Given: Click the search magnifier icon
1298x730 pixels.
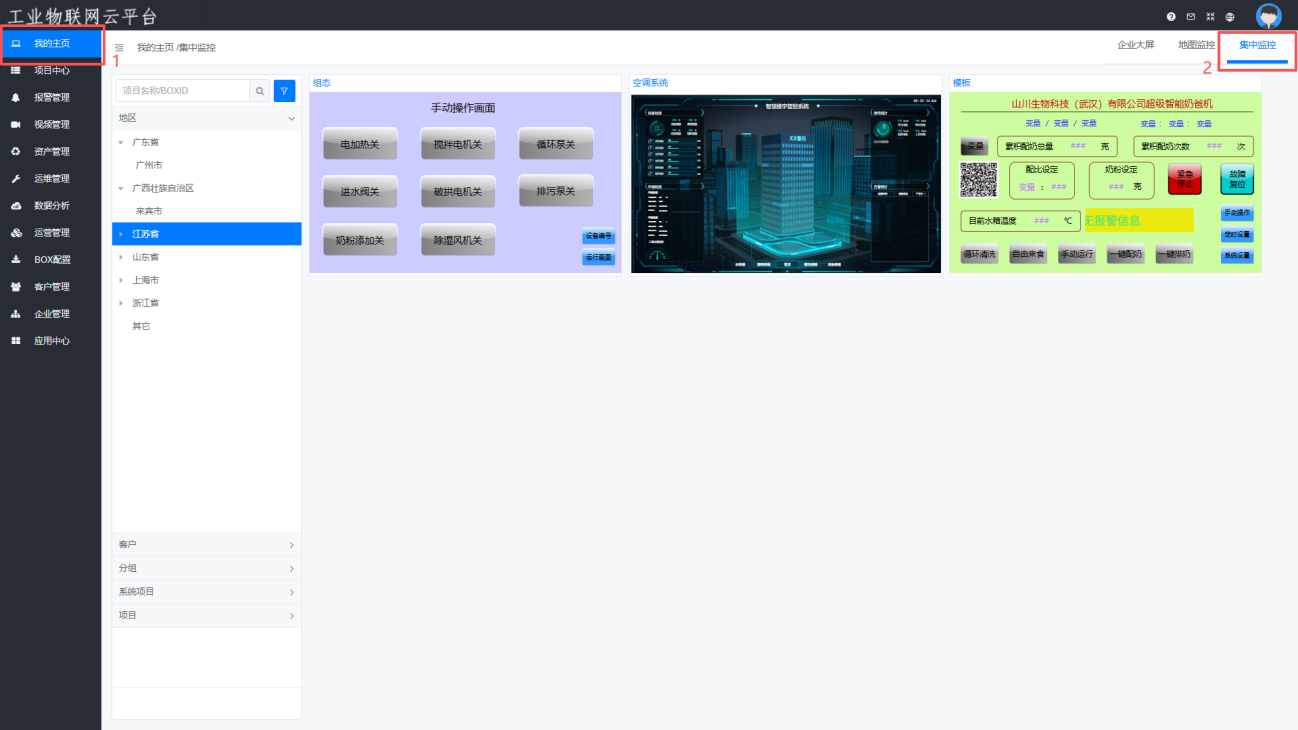Looking at the screenshot, I should (260, 91).
